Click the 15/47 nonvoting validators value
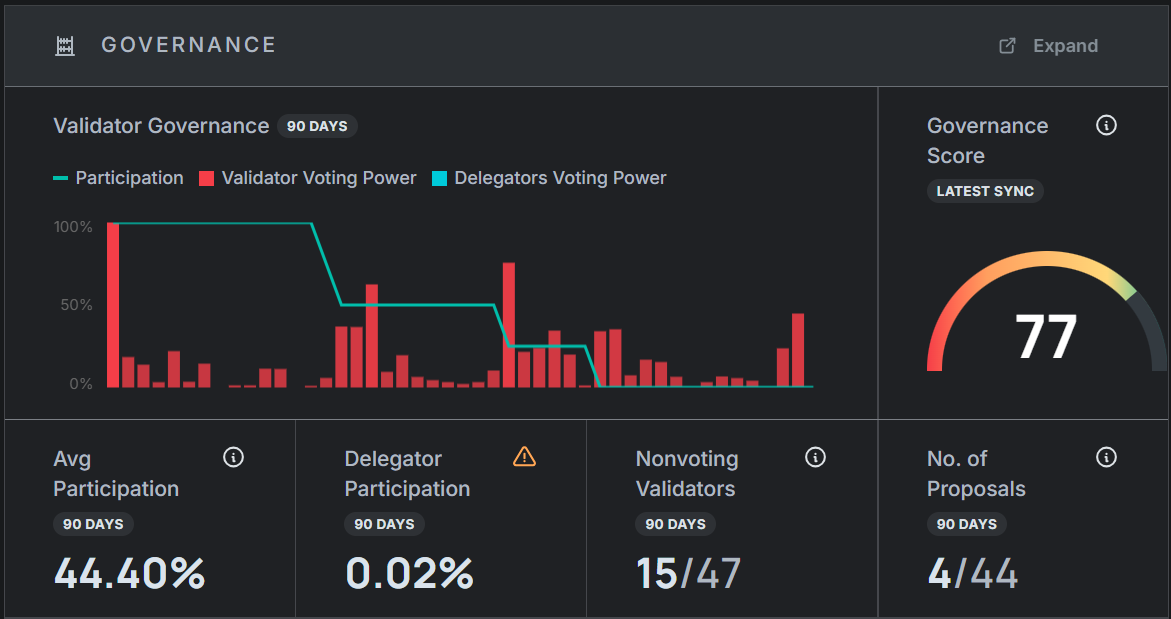The height and width of the screenshot is (619, 1171). tap(688, 574)
